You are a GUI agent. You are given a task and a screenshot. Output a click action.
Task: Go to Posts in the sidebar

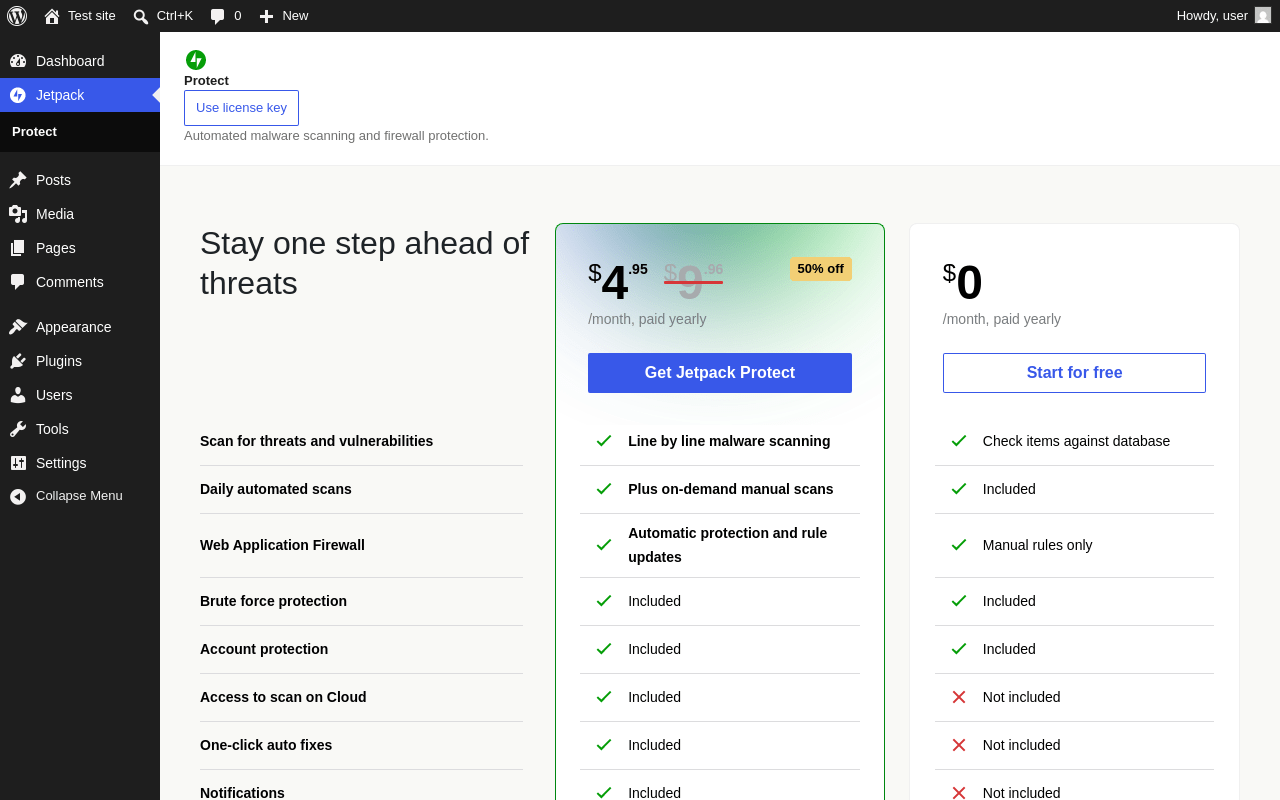pos(80,180)
